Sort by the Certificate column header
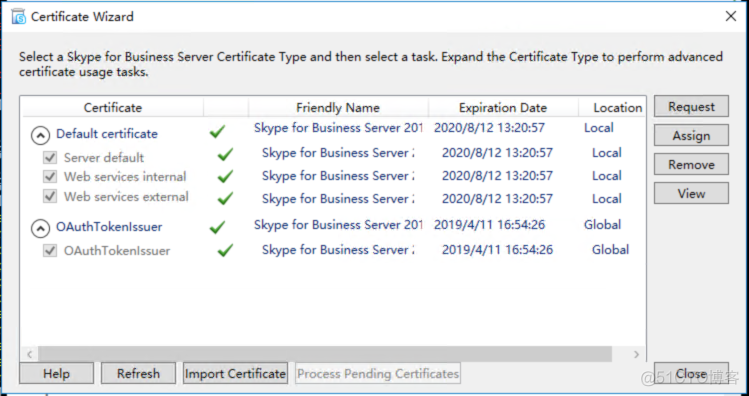 [113, 107]
